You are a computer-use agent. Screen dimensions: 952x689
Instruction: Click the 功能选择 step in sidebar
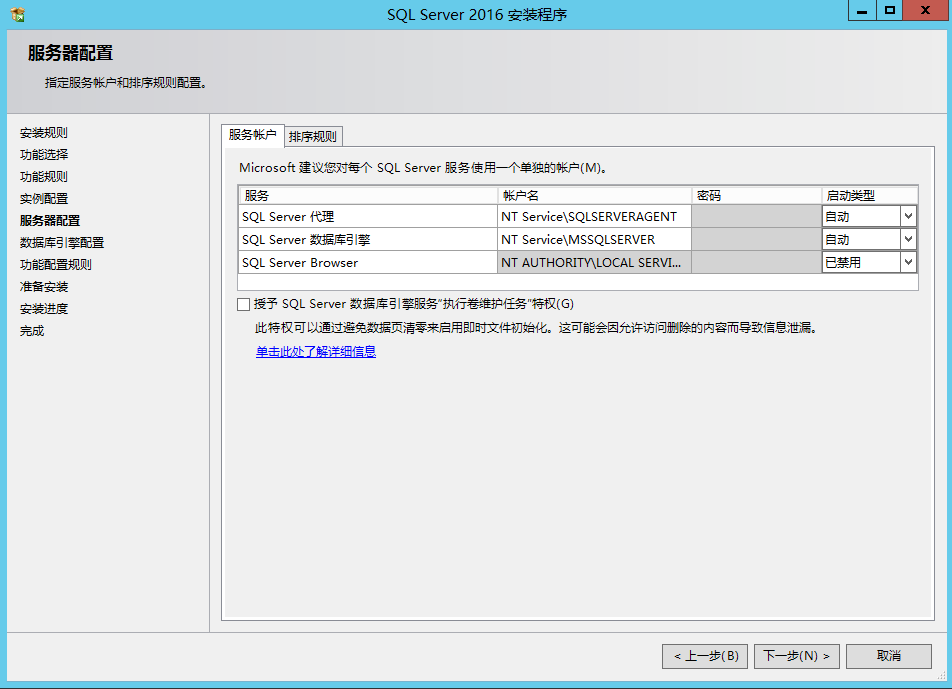(44, 154)
